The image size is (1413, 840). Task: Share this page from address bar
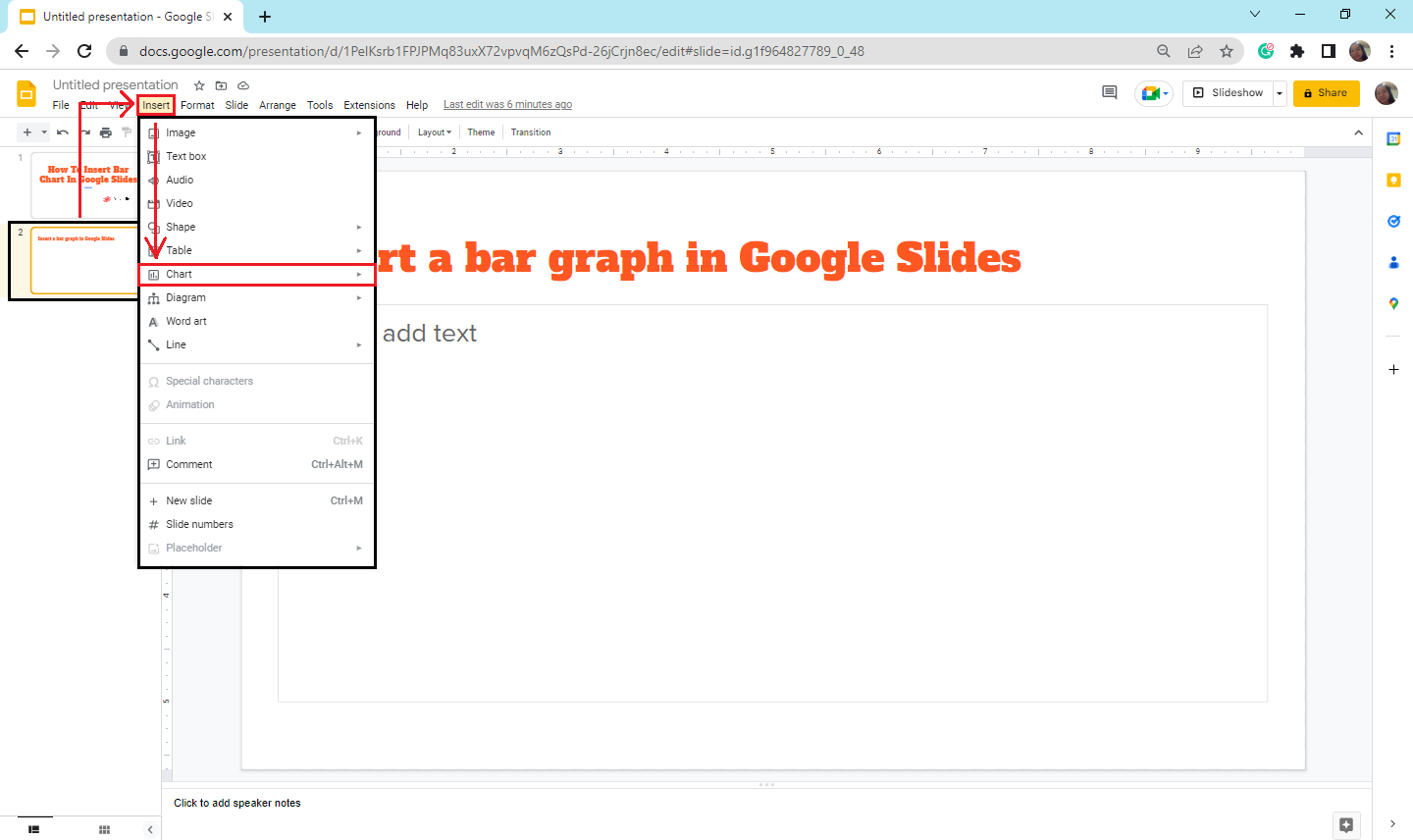1195,51
